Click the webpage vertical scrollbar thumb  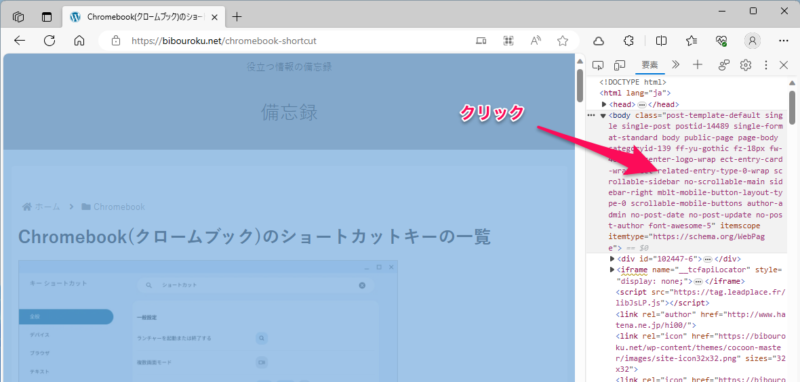tap(580, 85)
